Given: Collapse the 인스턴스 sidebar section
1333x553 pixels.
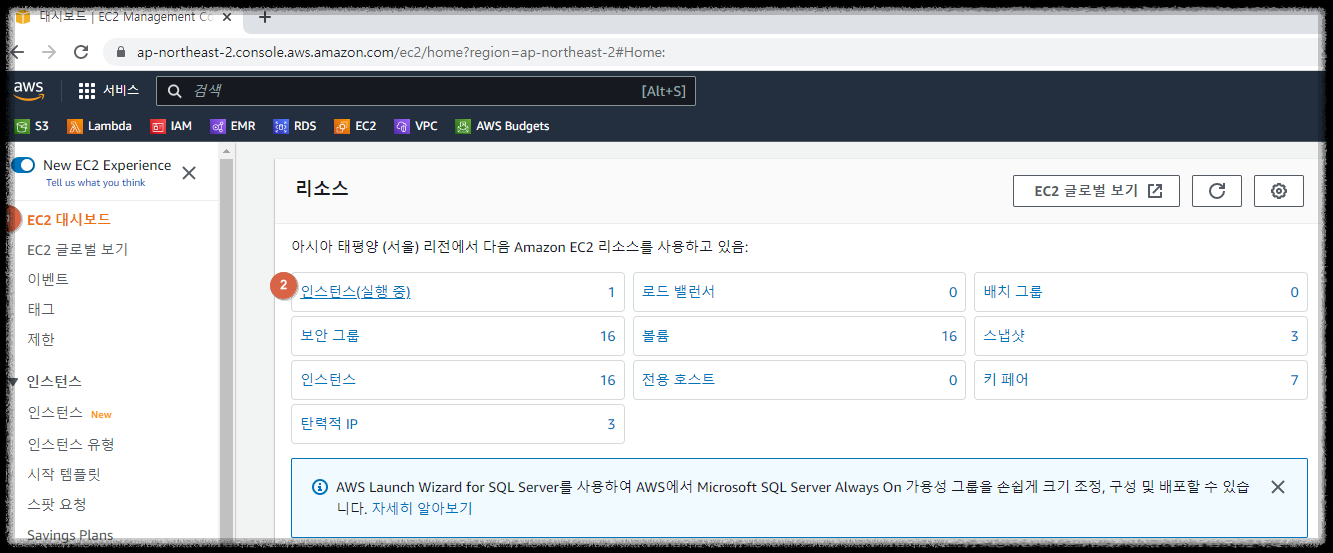Looking at the screenshot, I should [x=13, y=382].
